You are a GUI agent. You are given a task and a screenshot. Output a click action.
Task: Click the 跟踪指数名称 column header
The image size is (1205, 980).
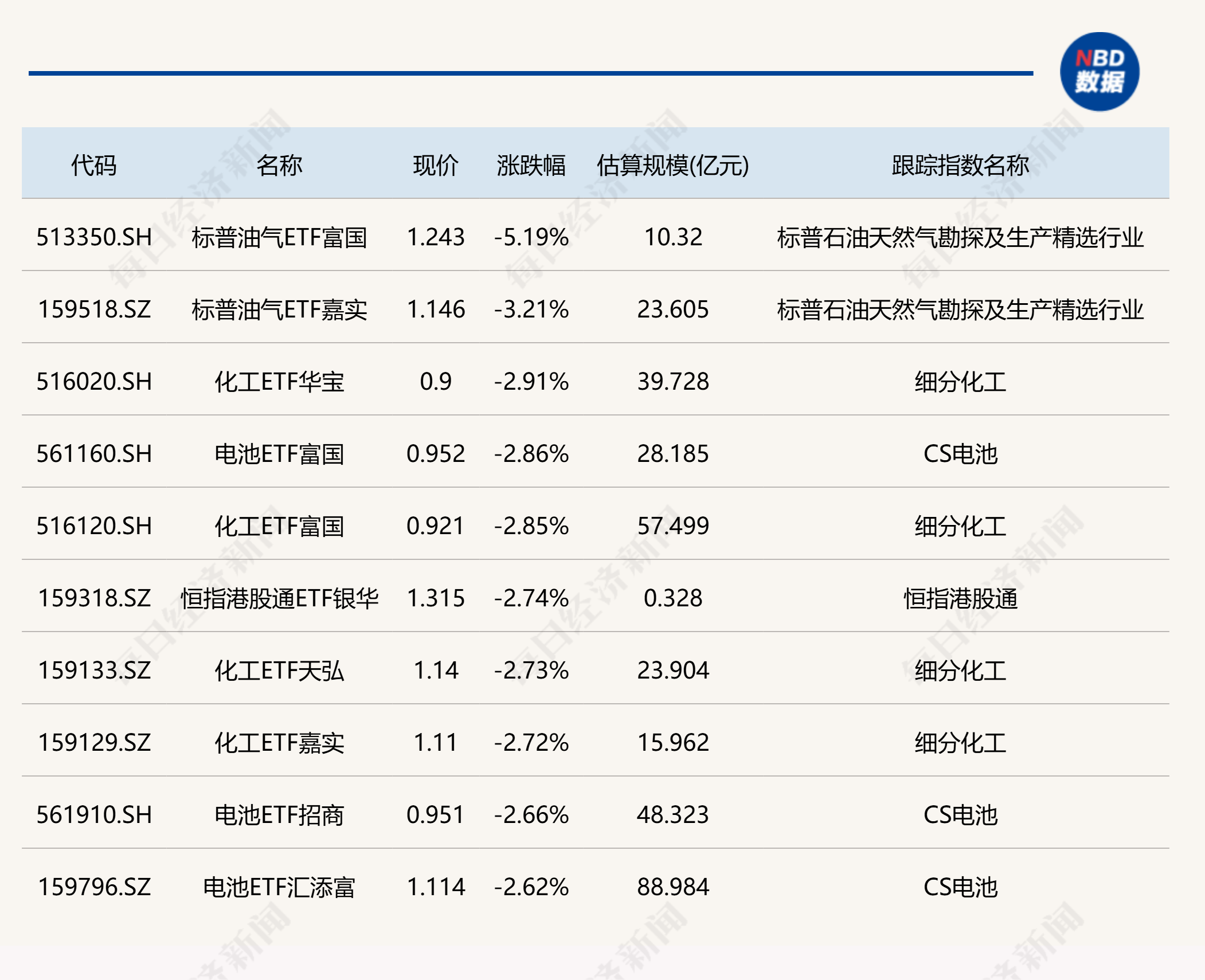coord(960,166)
